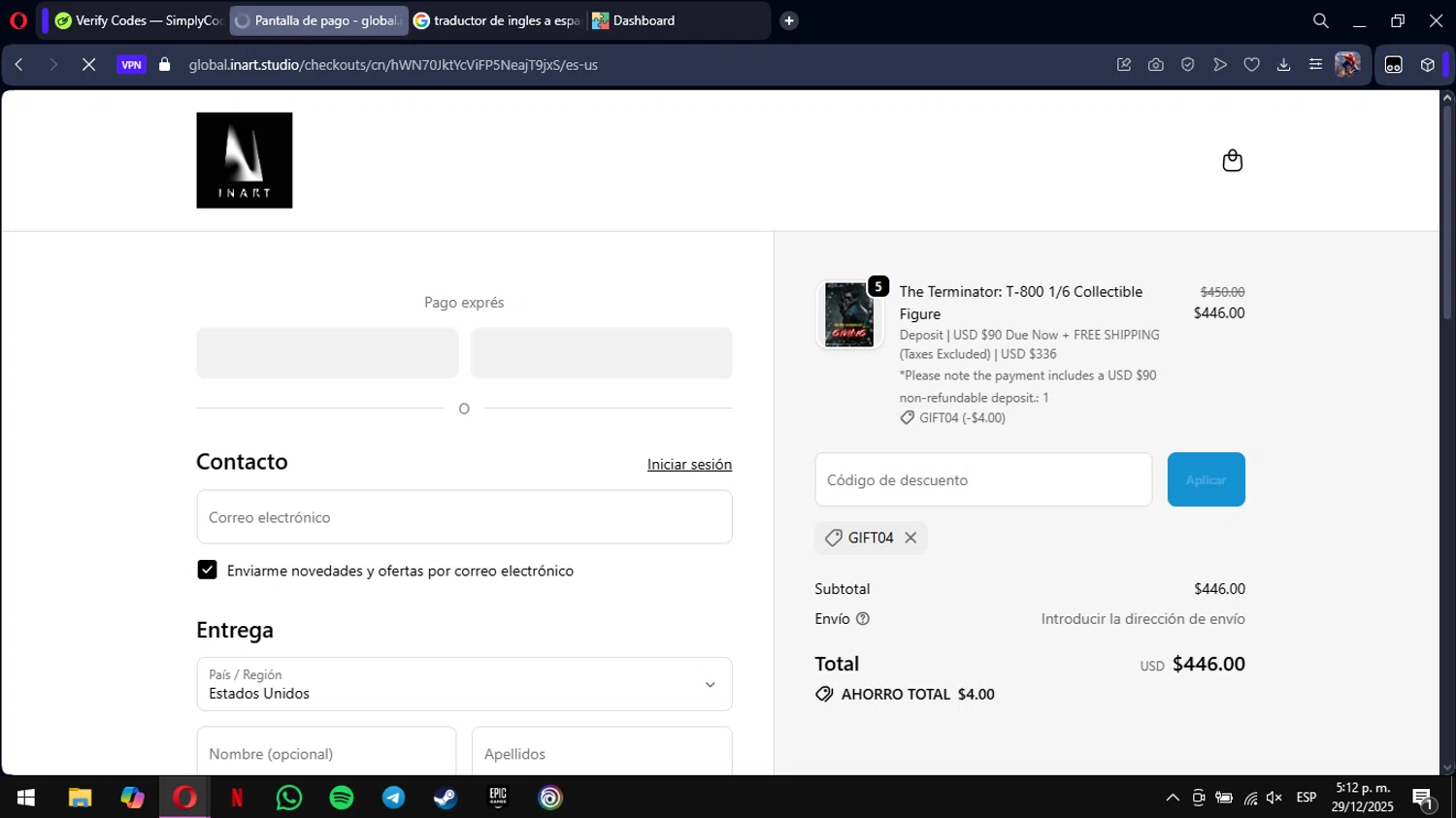Click the Aplicar discount button
This screenshot has height=818, width=1456.
(1207, 479)
